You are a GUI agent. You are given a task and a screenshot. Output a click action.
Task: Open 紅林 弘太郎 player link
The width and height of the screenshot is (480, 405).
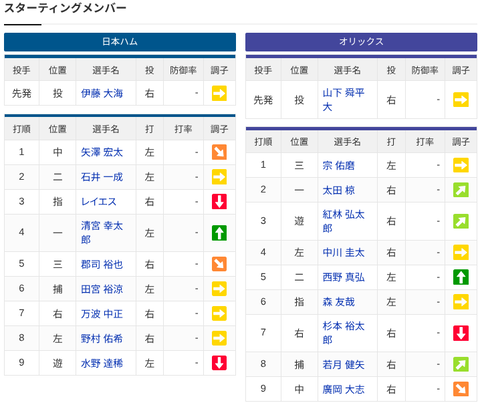pos(344,221)
